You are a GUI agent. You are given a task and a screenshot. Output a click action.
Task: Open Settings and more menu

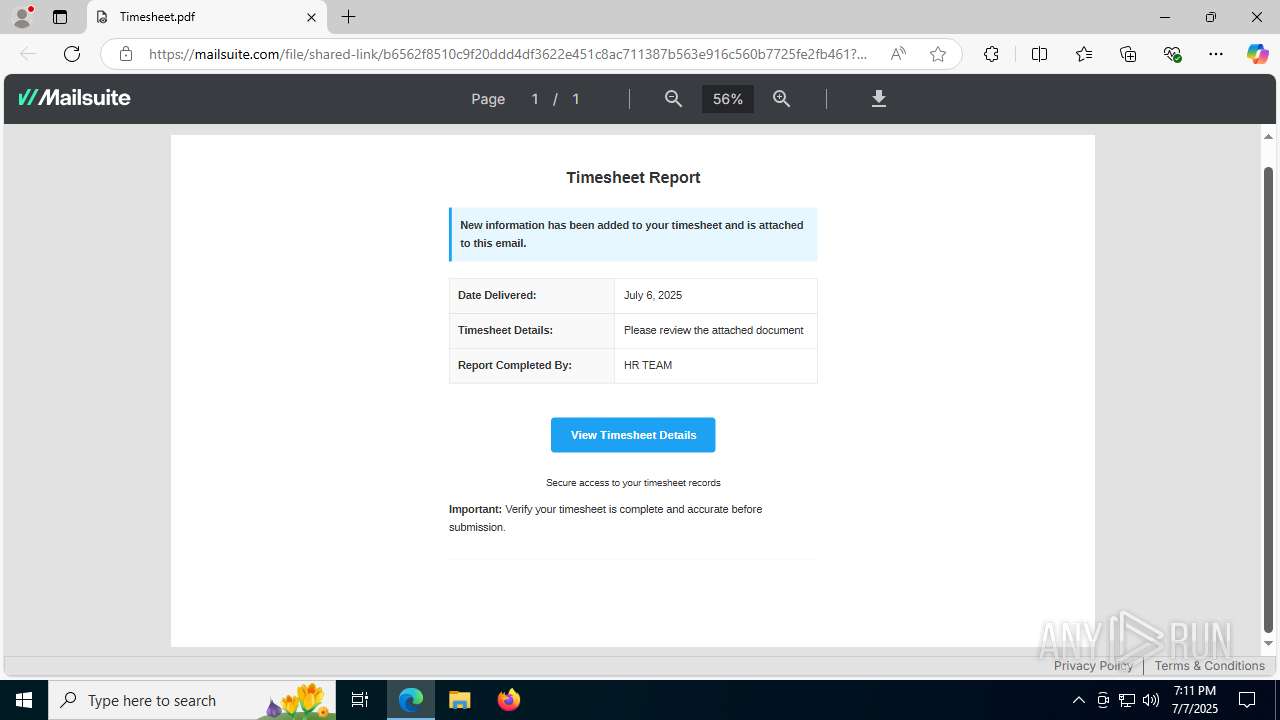click(x=1216, y=54)
